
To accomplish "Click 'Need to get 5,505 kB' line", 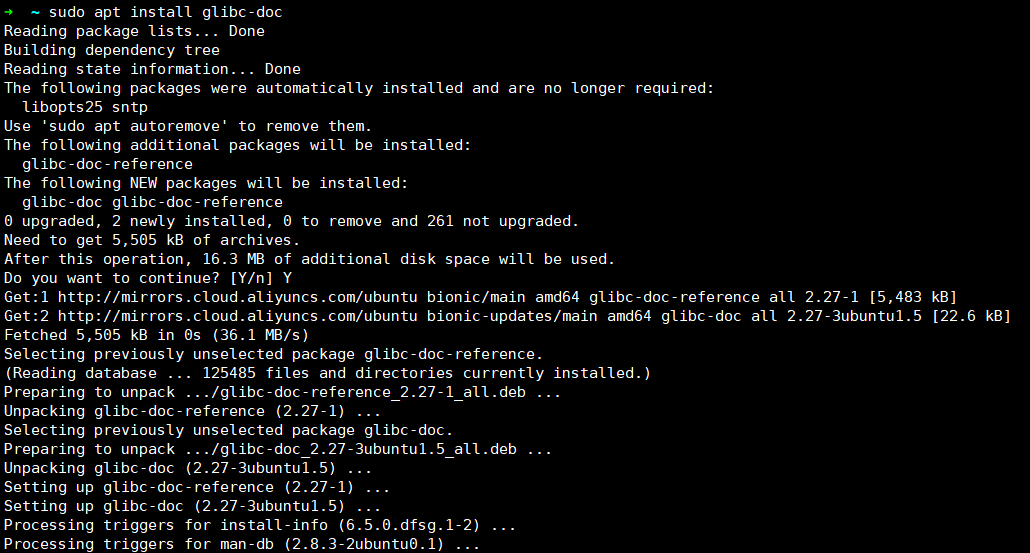I will (152, 240).
